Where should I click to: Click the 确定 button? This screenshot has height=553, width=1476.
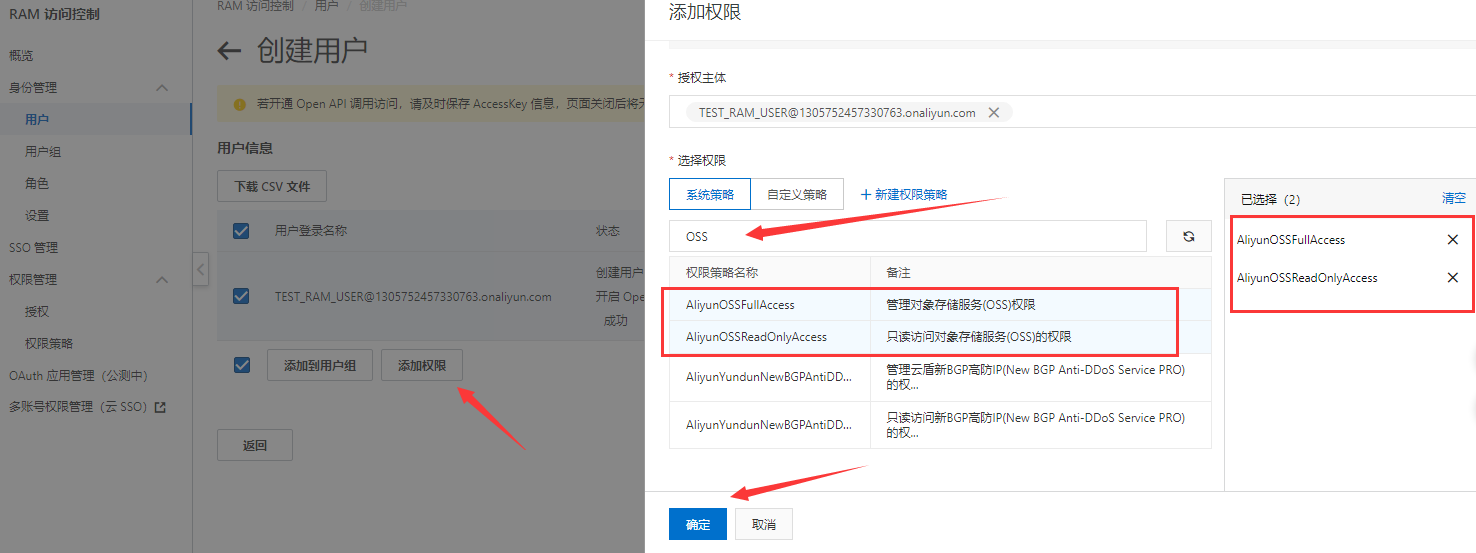point(698,525)
